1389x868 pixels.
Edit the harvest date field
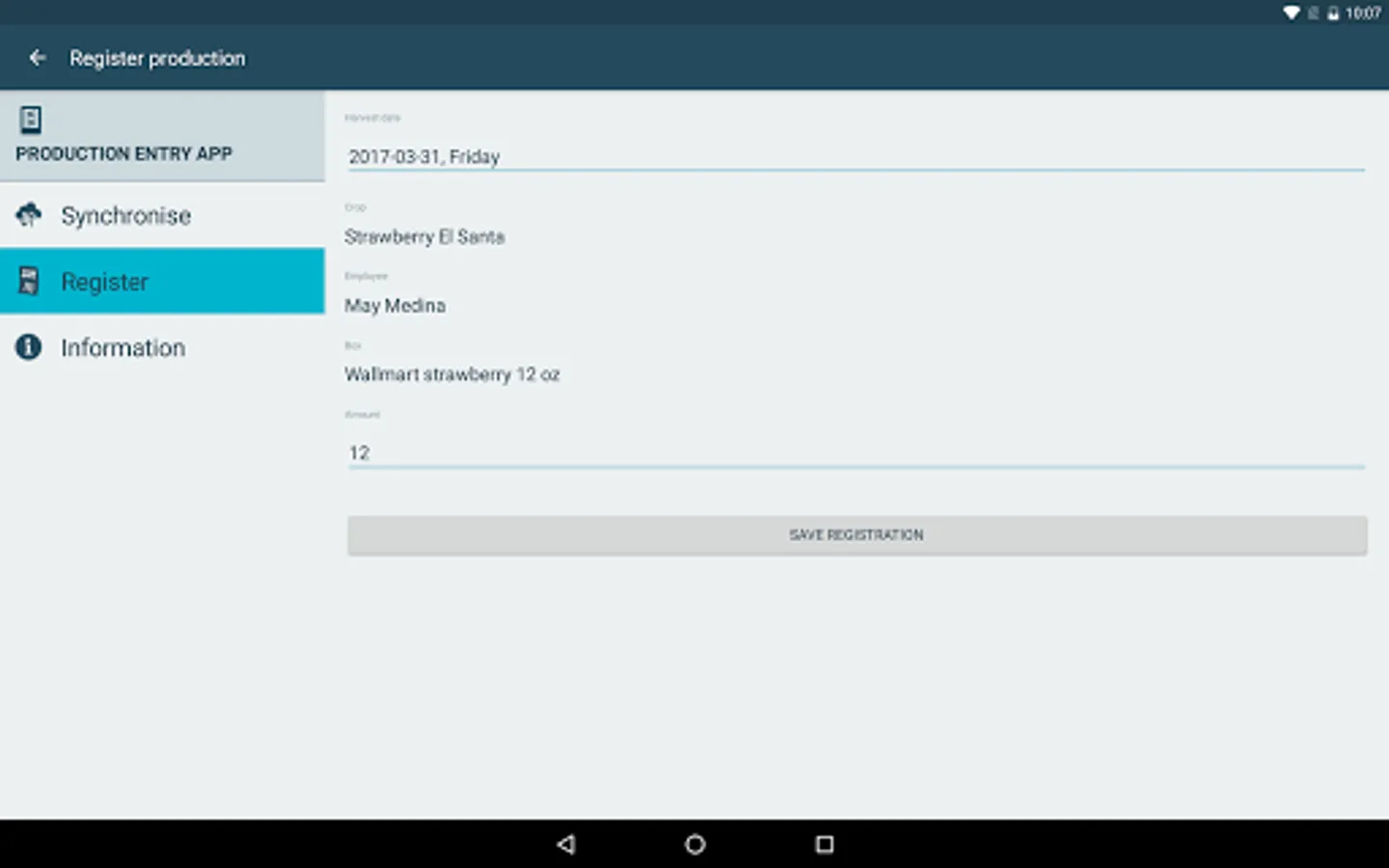point(857,156)
